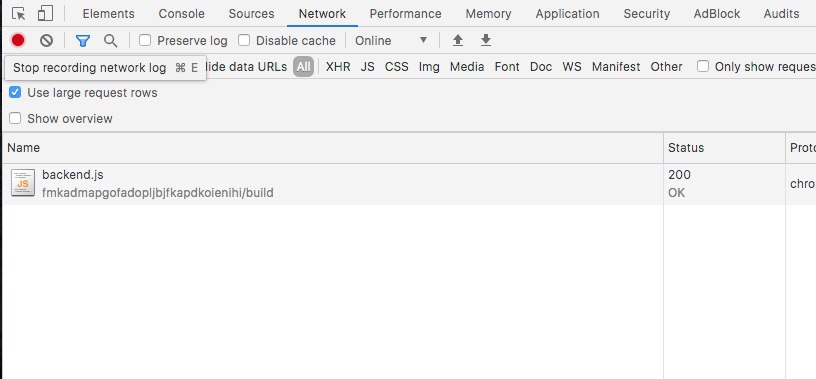The image size is (816, 379).
Task: Enable the Preserve log checkbox
Action: [145, 40]
